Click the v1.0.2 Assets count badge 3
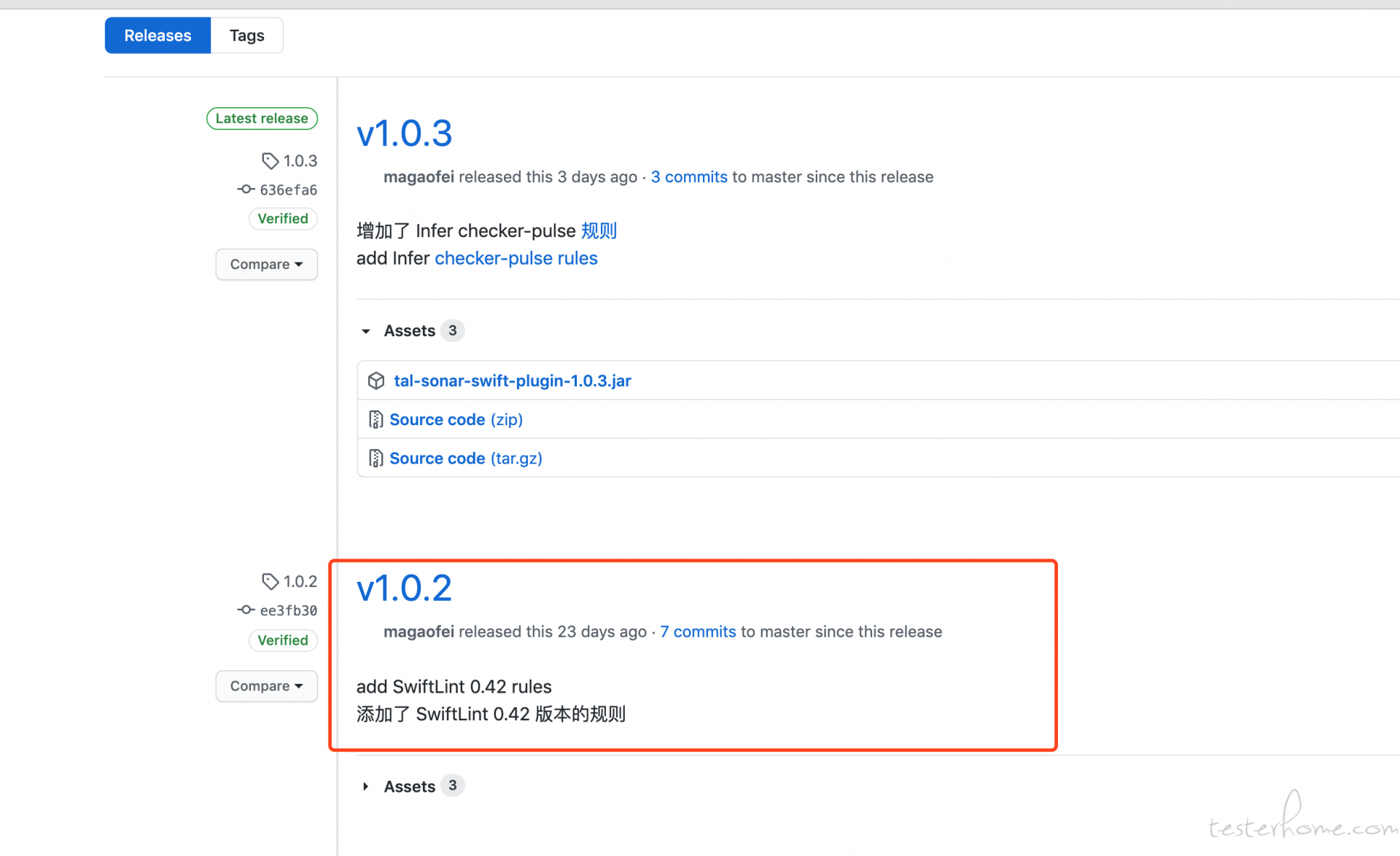The height and width of the screenshot is (856, 1400). tap(452, 785)
